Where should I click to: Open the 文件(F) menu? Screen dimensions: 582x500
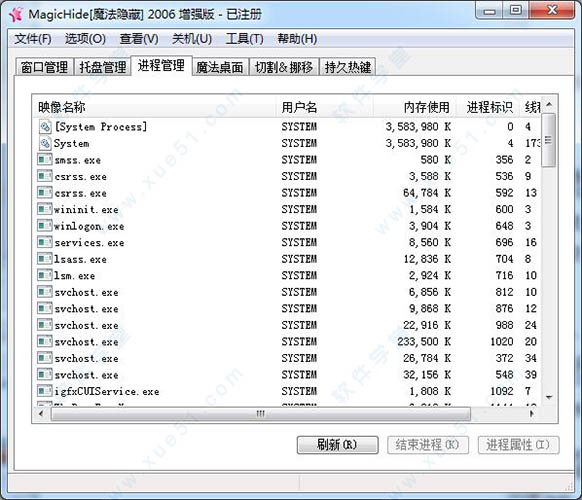(33, 39)
